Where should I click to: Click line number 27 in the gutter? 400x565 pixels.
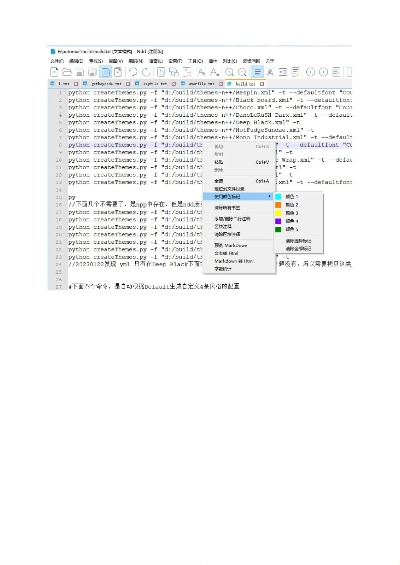point(59,287)
